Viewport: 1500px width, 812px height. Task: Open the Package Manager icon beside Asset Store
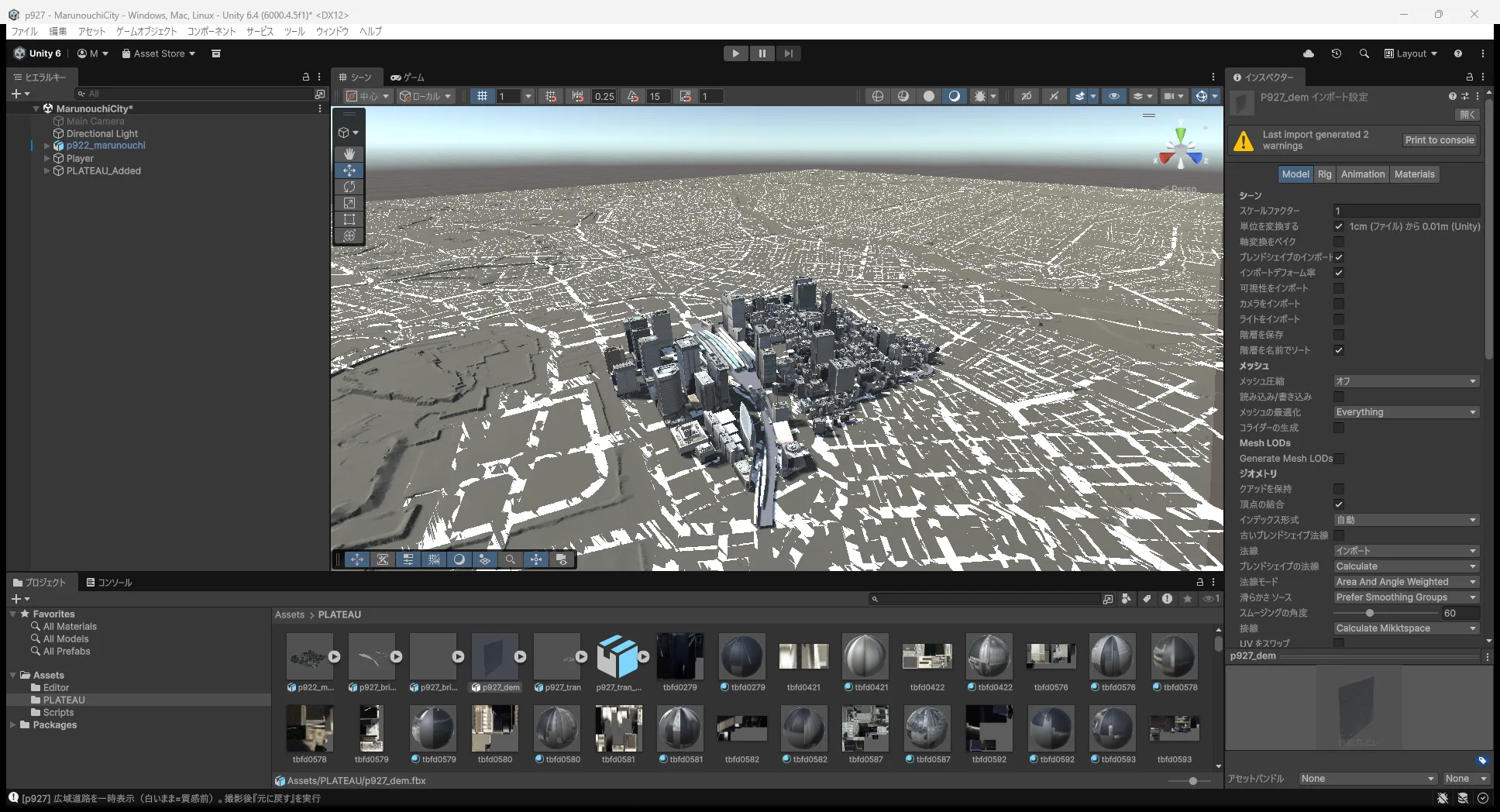216,53
